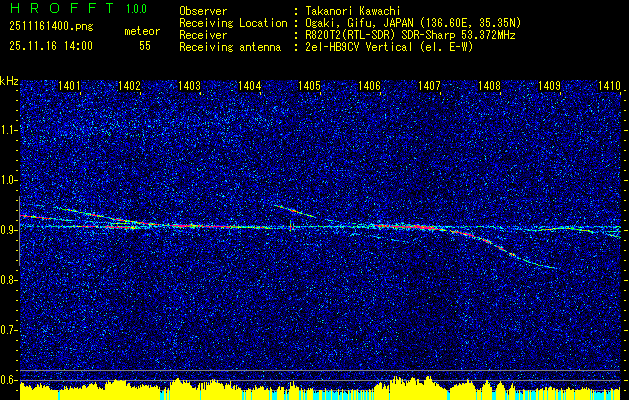Viewport: 629px width, 400px height.
Task: Click the 1410 time marker
Action: [609, 85]
